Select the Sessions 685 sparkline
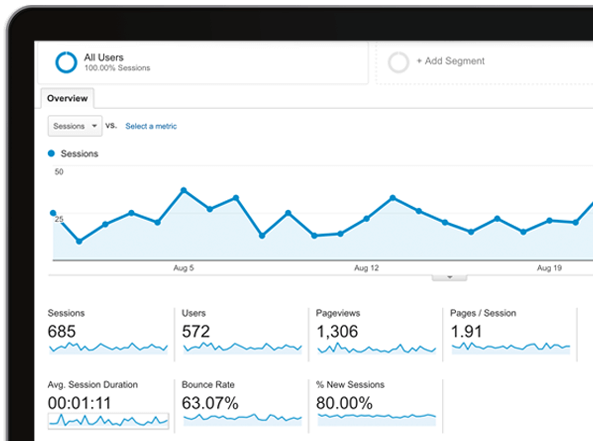 (109, 348)
